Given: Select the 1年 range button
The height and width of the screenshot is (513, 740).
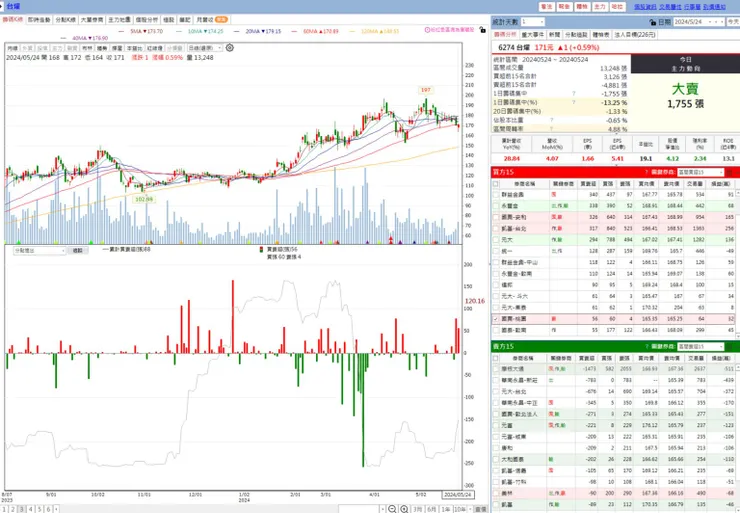Looking at the screenshot, I should point(445,509).
